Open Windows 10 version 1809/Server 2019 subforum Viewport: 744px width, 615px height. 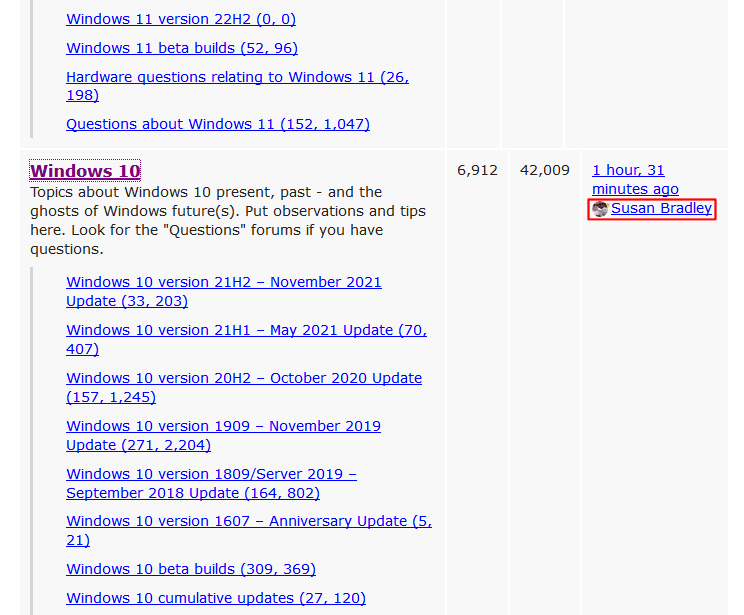coord(211,474)
